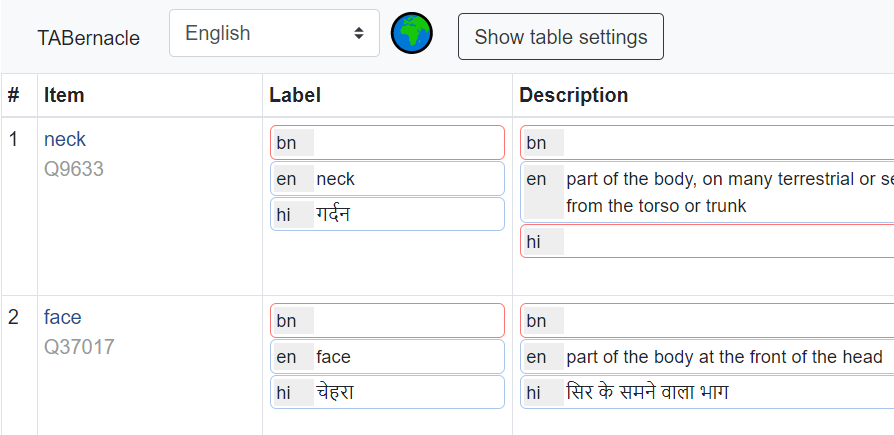This screenshot has height=435, width=894.
Task: Click Hindi label field for face
Action: click(x=406, y=393)
